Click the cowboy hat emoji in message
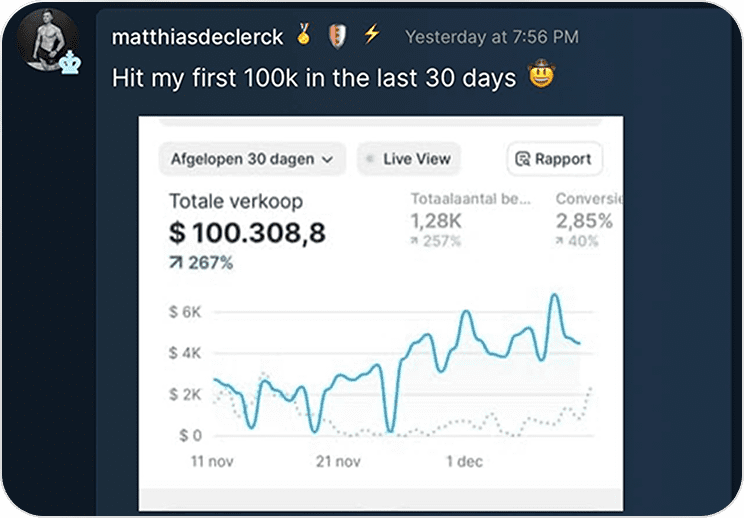 (541, 74)
